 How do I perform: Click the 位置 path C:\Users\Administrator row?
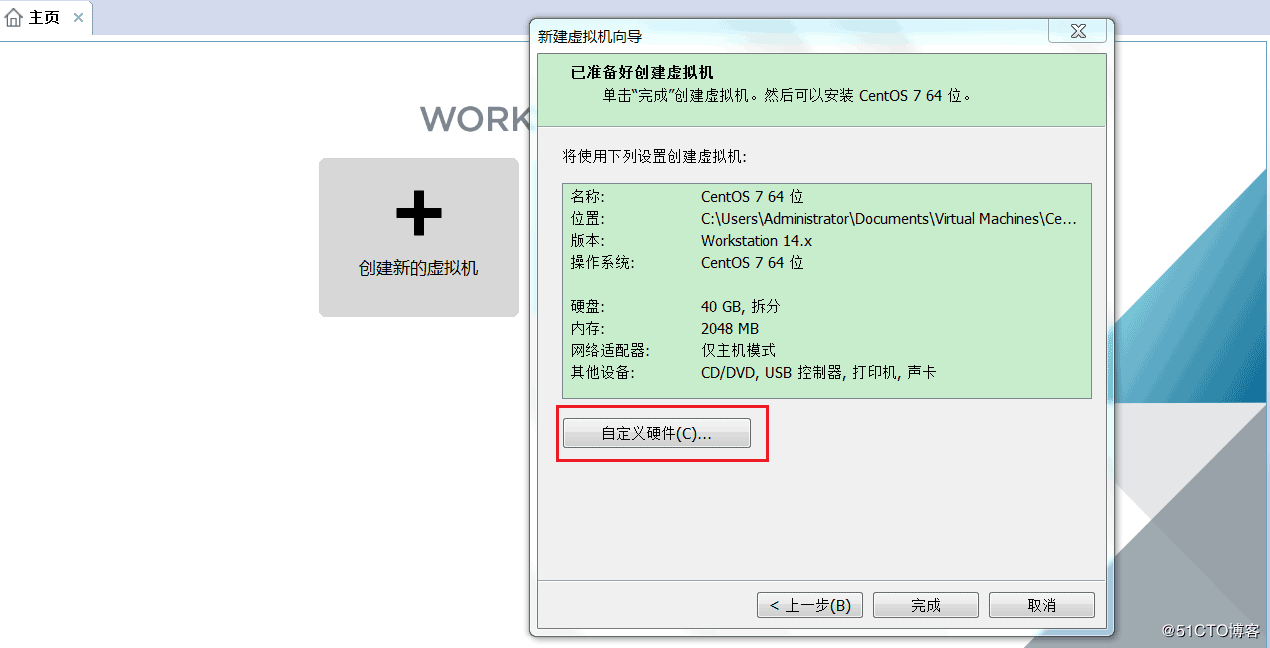tap(826, 219)
